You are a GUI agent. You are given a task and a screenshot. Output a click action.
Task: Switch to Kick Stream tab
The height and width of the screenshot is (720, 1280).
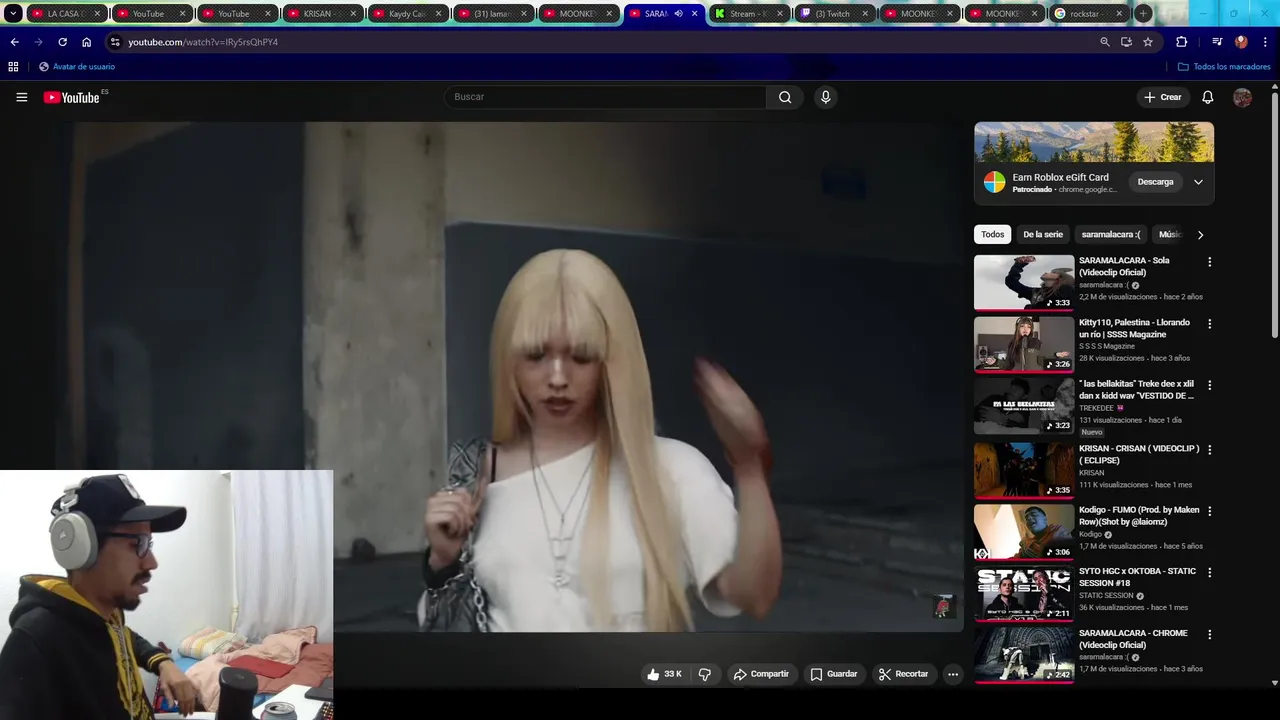pyautogui.click(x=748, y=14)
